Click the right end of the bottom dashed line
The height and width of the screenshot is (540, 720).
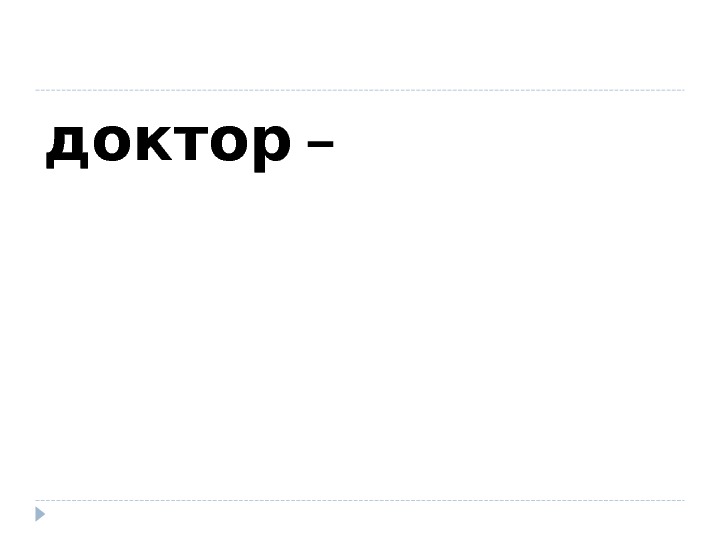pyautogui.click(x=681, y=501)
